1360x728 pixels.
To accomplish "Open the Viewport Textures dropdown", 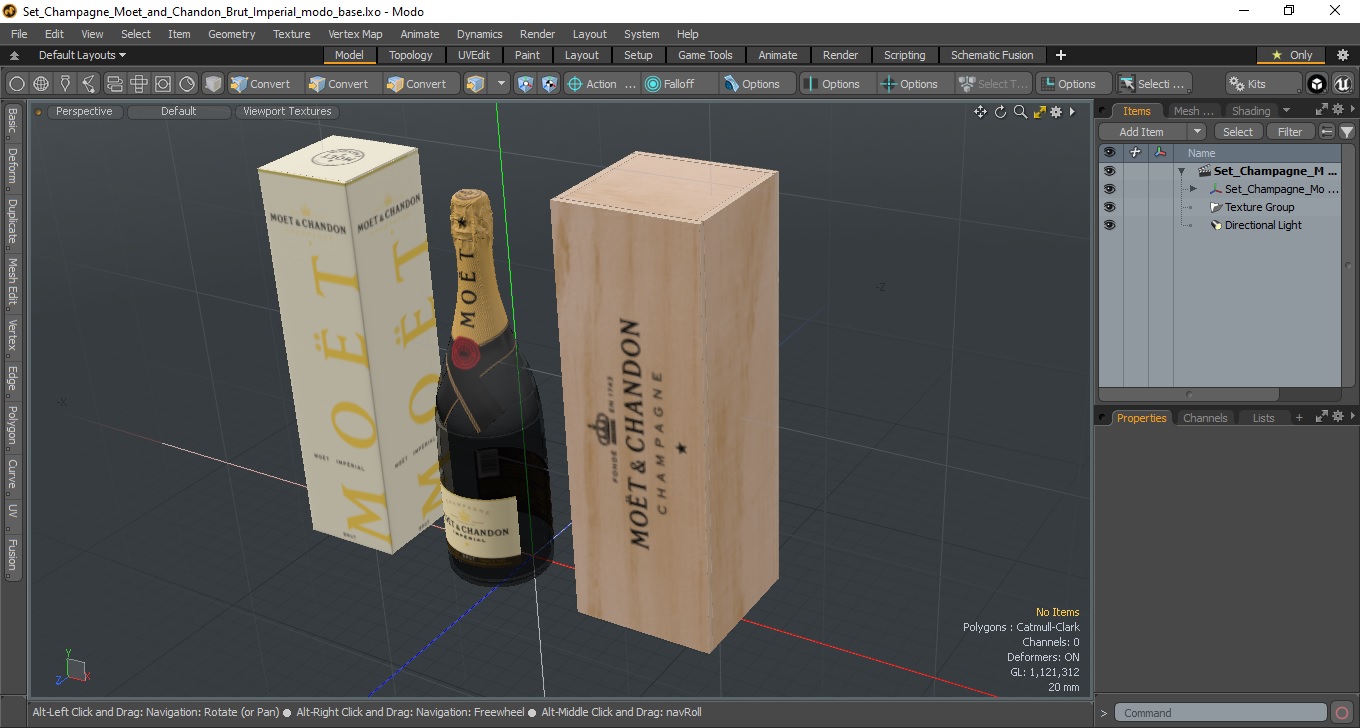I will coord(287,112).
